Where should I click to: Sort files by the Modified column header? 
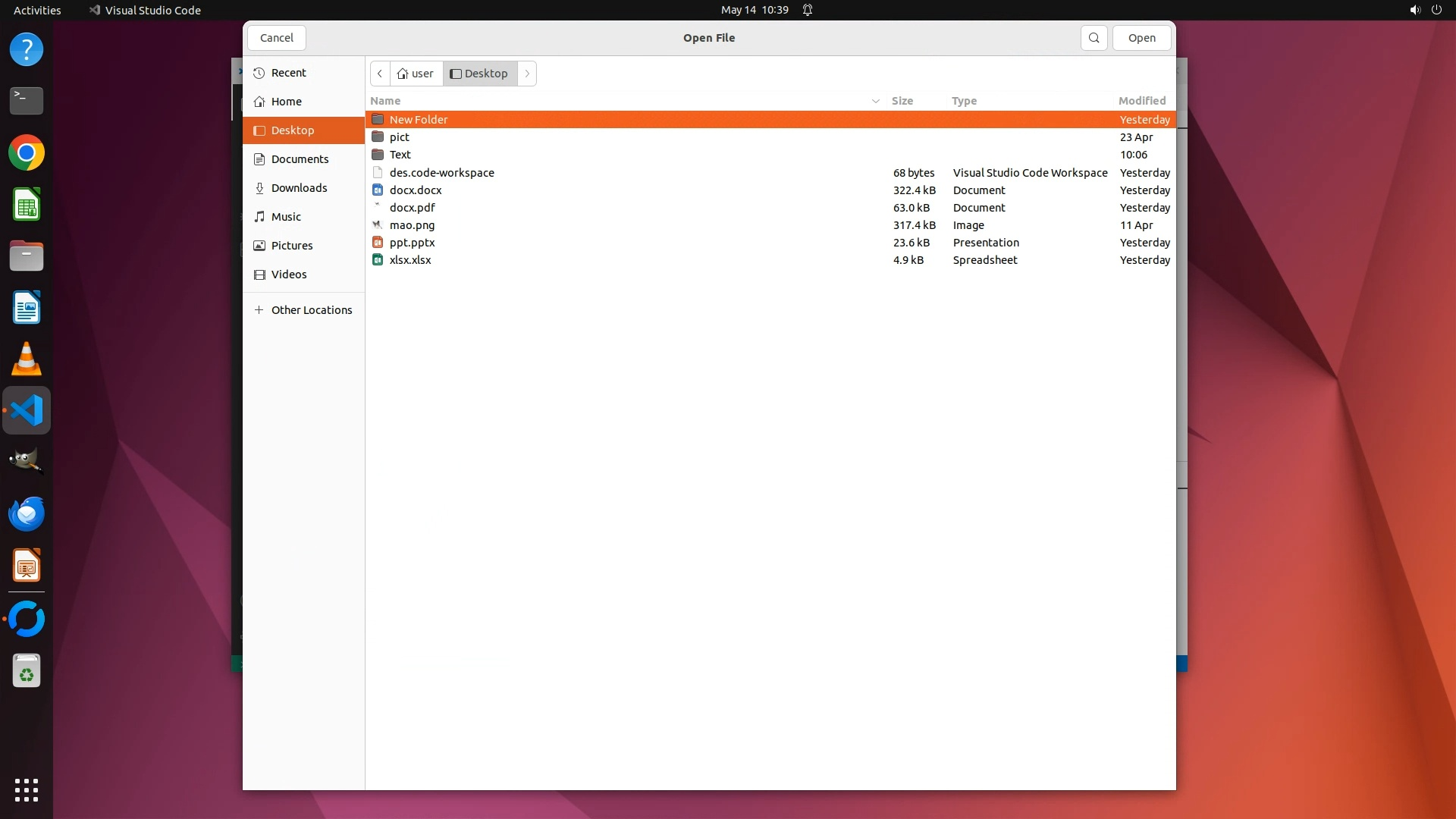1141,101
